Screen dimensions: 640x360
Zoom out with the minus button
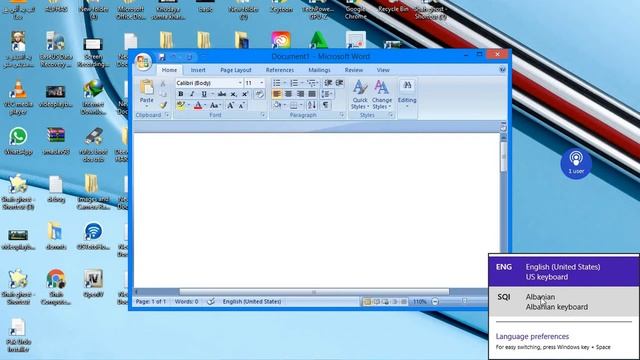[435, 302]
